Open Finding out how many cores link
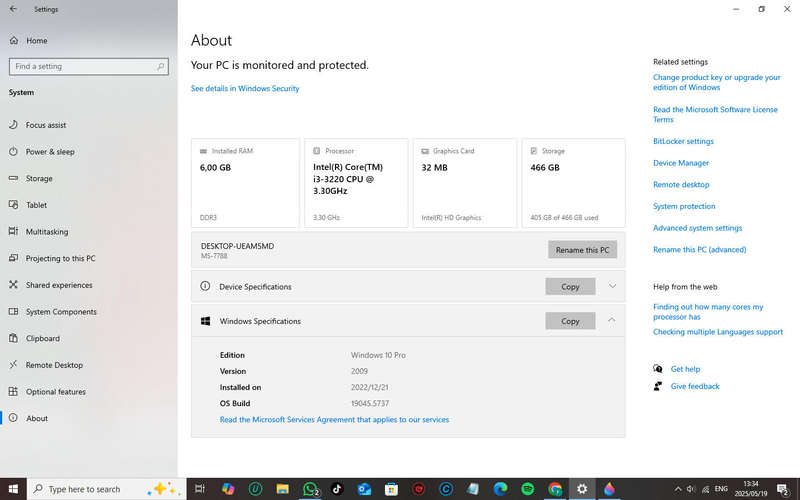The image size is (800, 500). click(x=708, y=312)
